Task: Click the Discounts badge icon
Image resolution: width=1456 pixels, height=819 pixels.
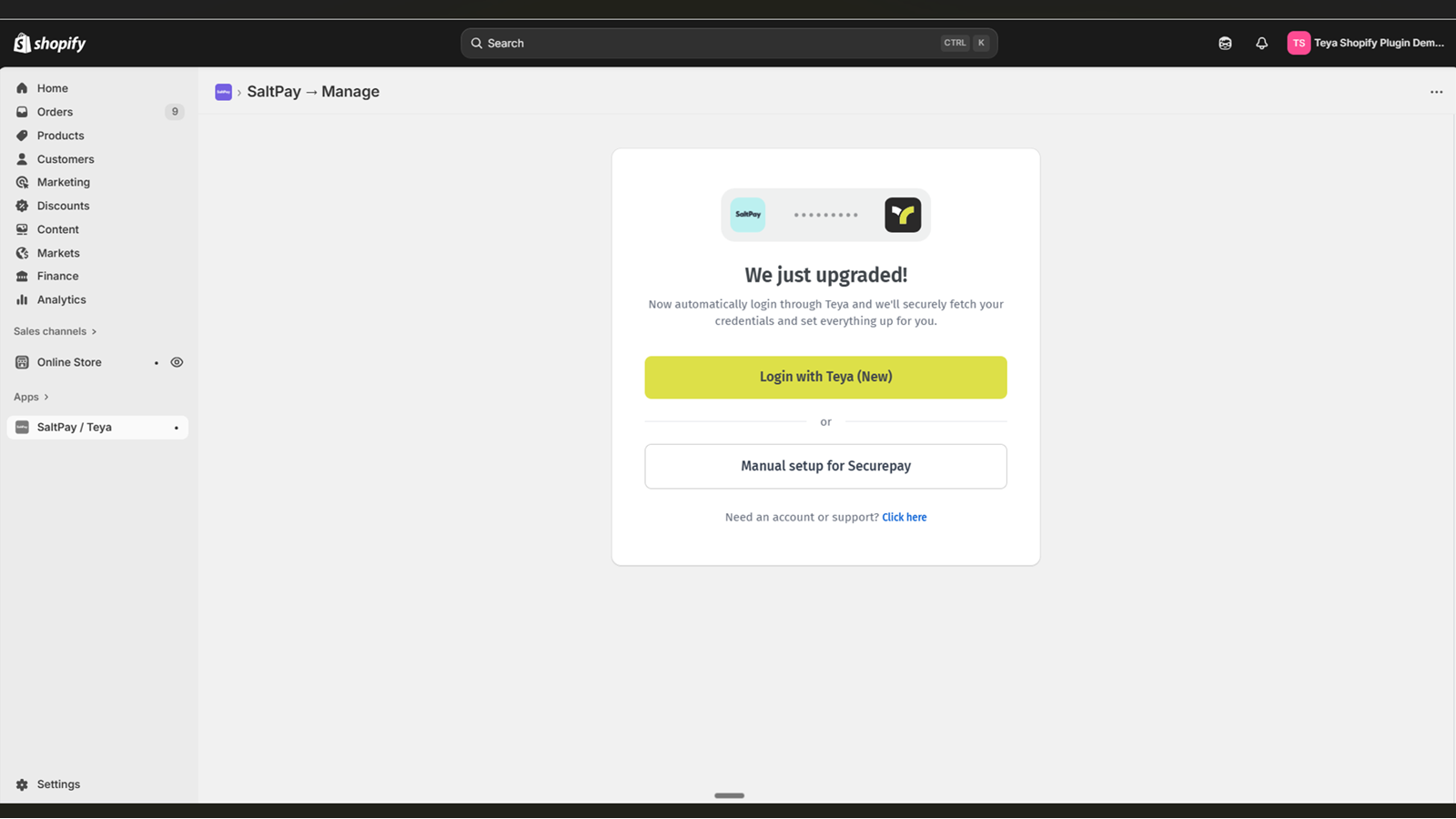Action: [22, 206]
